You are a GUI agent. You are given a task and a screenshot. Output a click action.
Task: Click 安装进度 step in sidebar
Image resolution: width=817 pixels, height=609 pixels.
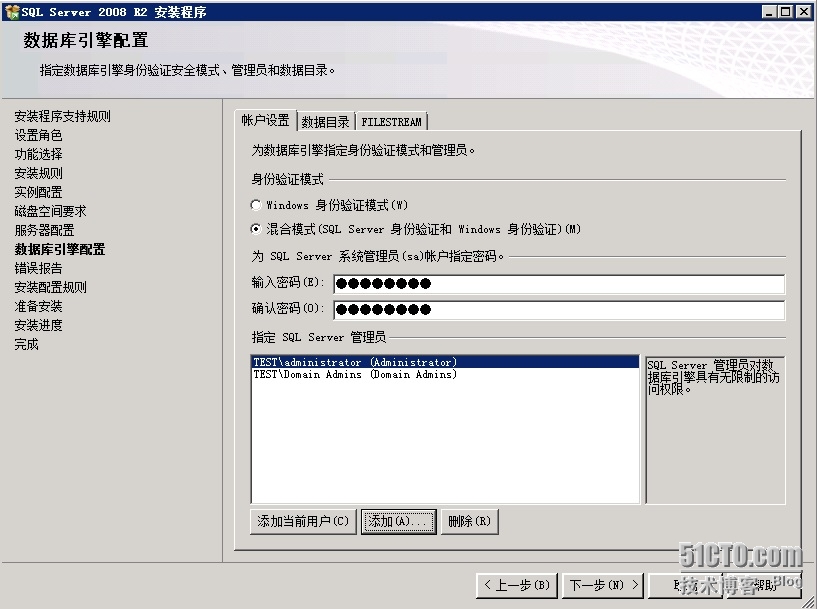(x=39, y=326)
